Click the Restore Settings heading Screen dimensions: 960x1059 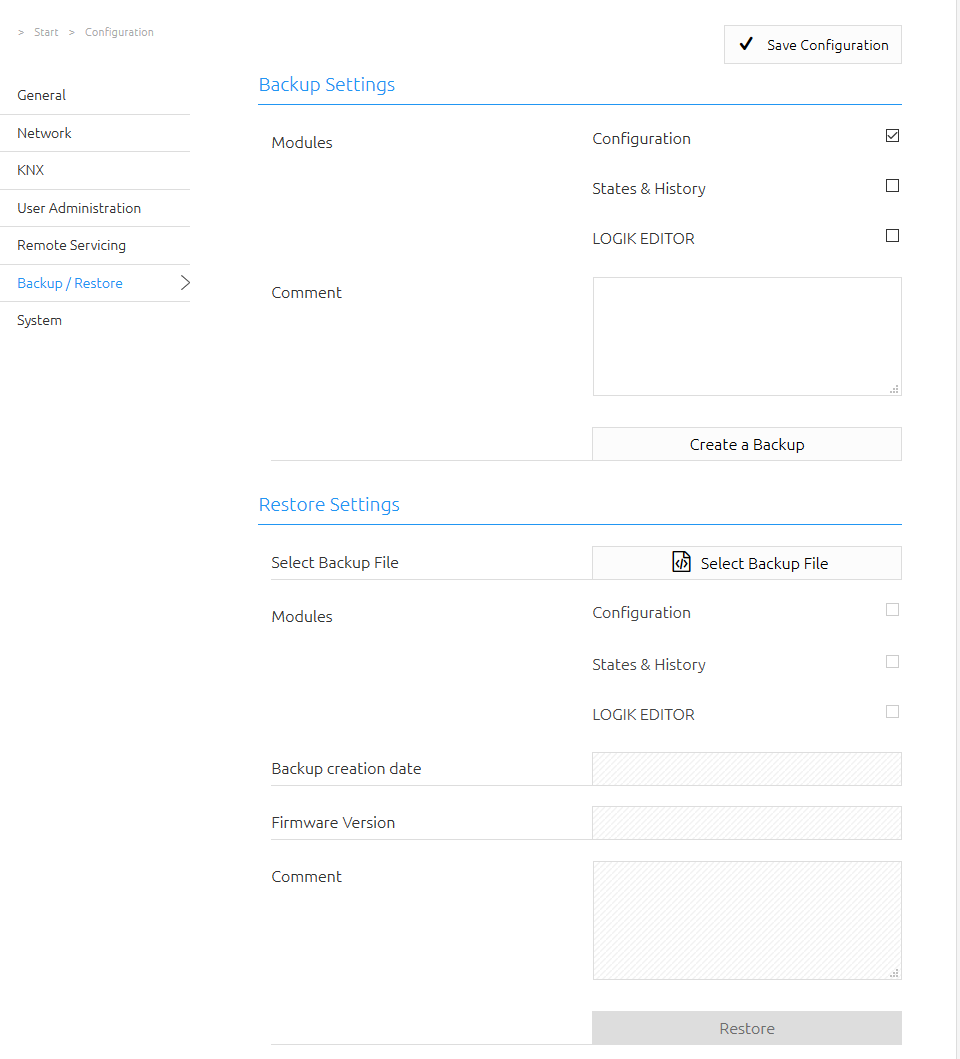329,505
